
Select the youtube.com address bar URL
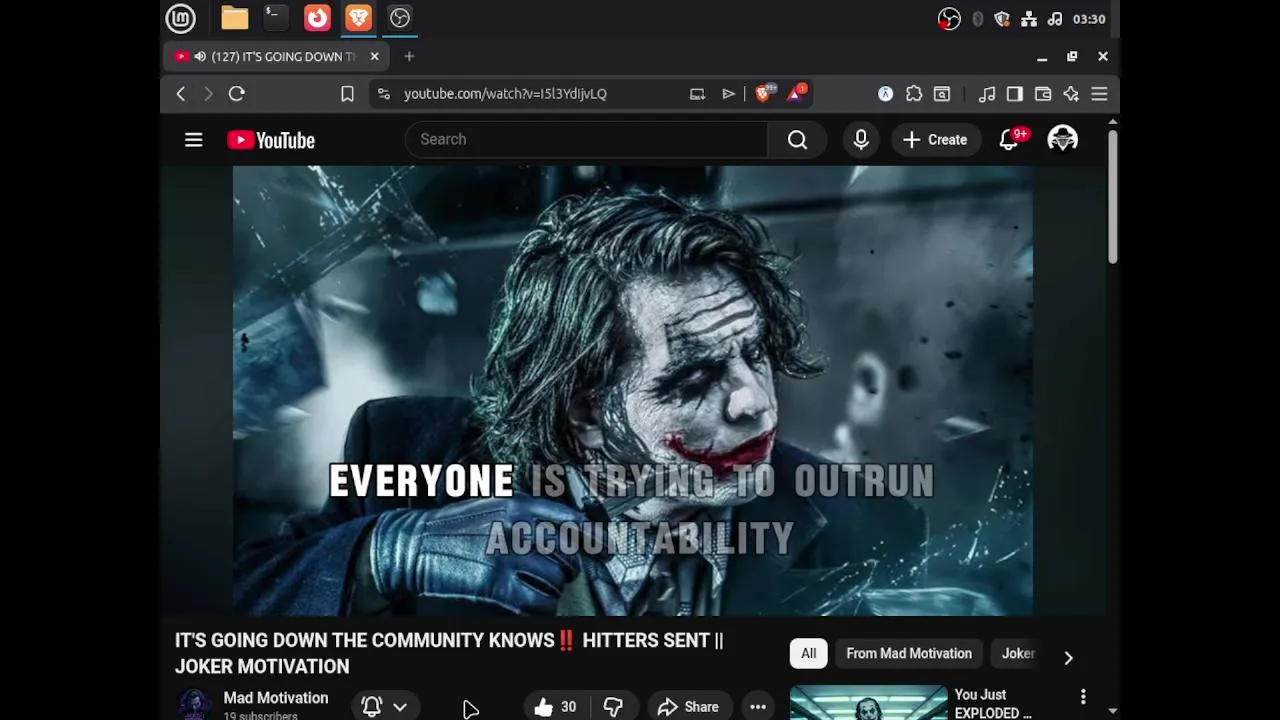tap(505, 94)
